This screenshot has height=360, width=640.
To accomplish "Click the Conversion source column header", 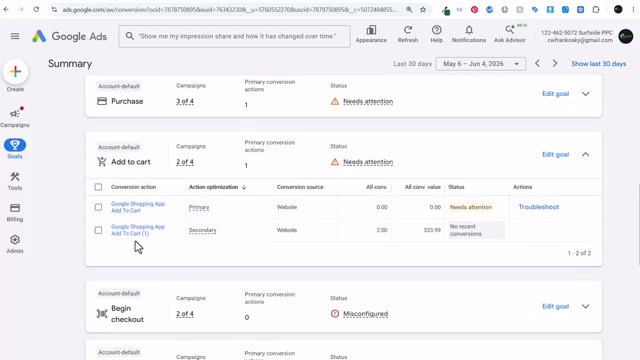I will (x=300, y=187).
